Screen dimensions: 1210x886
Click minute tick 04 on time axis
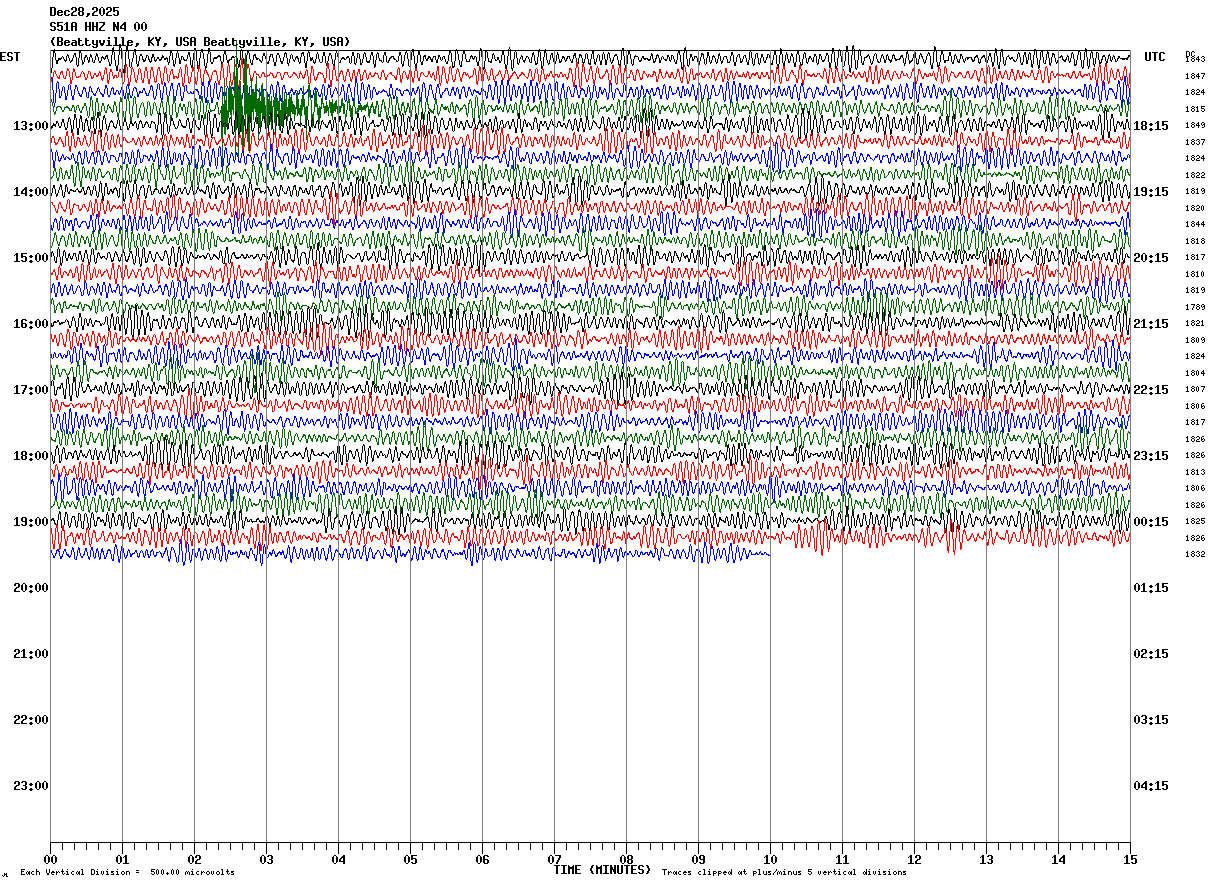click(338, 859)
